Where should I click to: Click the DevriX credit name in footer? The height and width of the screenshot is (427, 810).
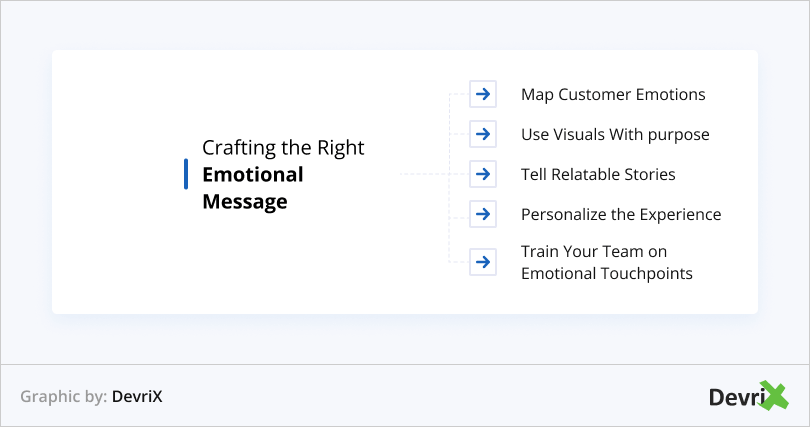(x=137, y=397)
